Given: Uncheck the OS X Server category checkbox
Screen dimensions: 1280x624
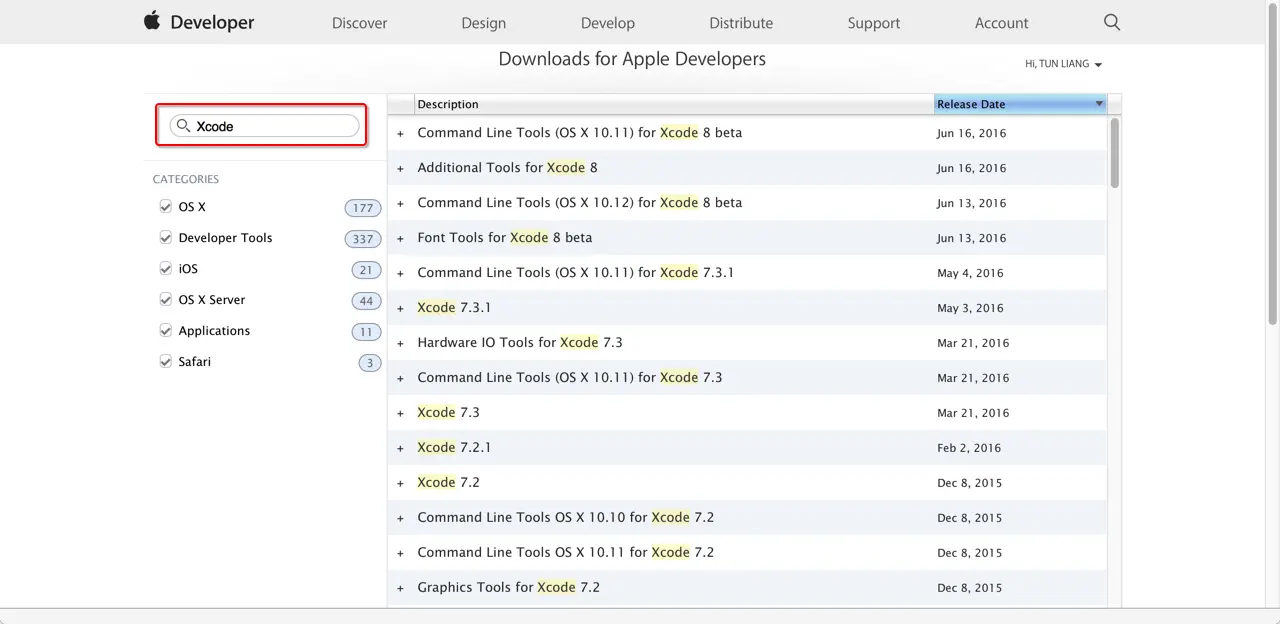Looking at the screenshot, I should pos(166,299).
